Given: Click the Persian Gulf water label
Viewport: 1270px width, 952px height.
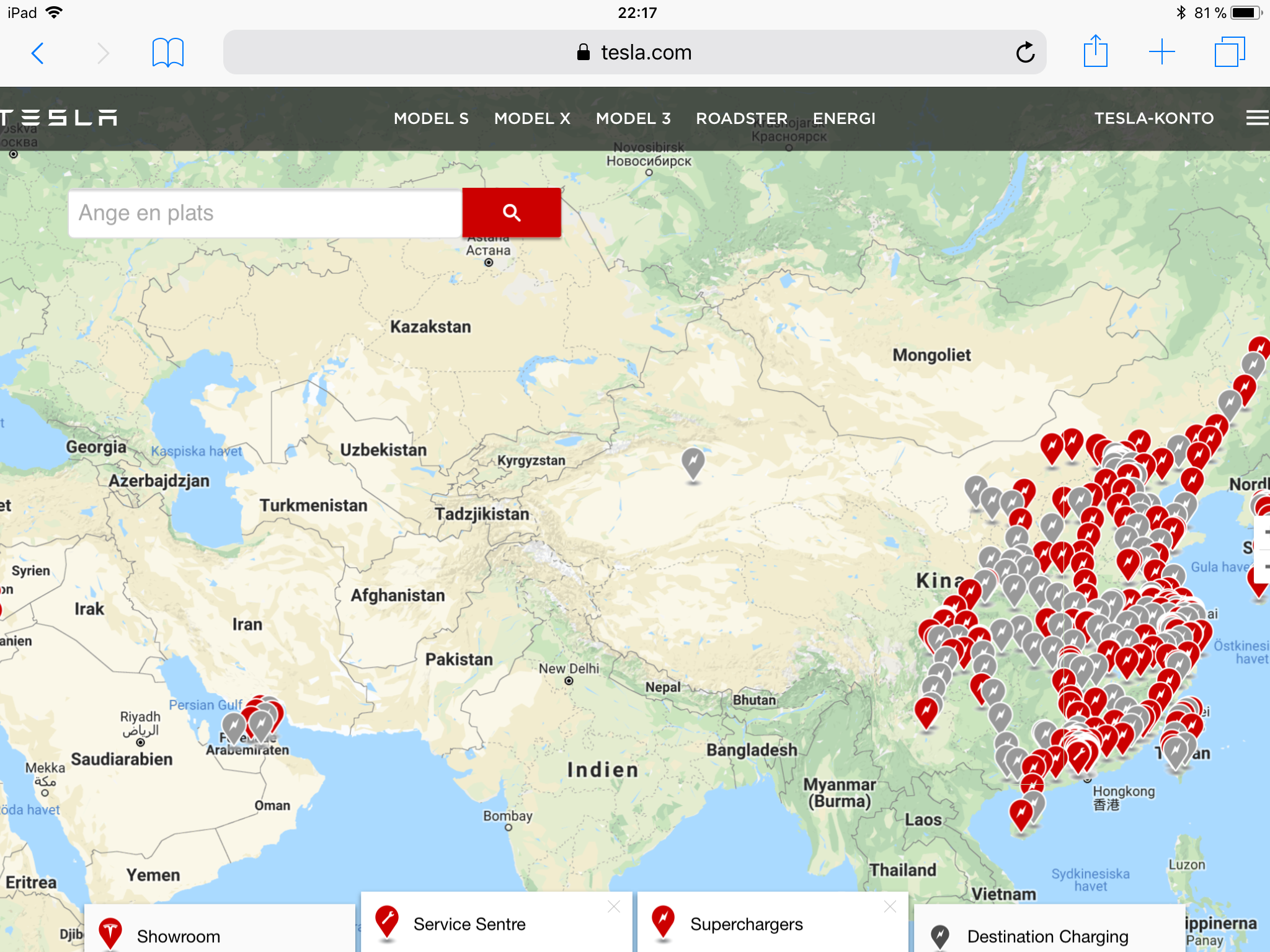Looking at the screenshot, I should click(x=206, y=705).
